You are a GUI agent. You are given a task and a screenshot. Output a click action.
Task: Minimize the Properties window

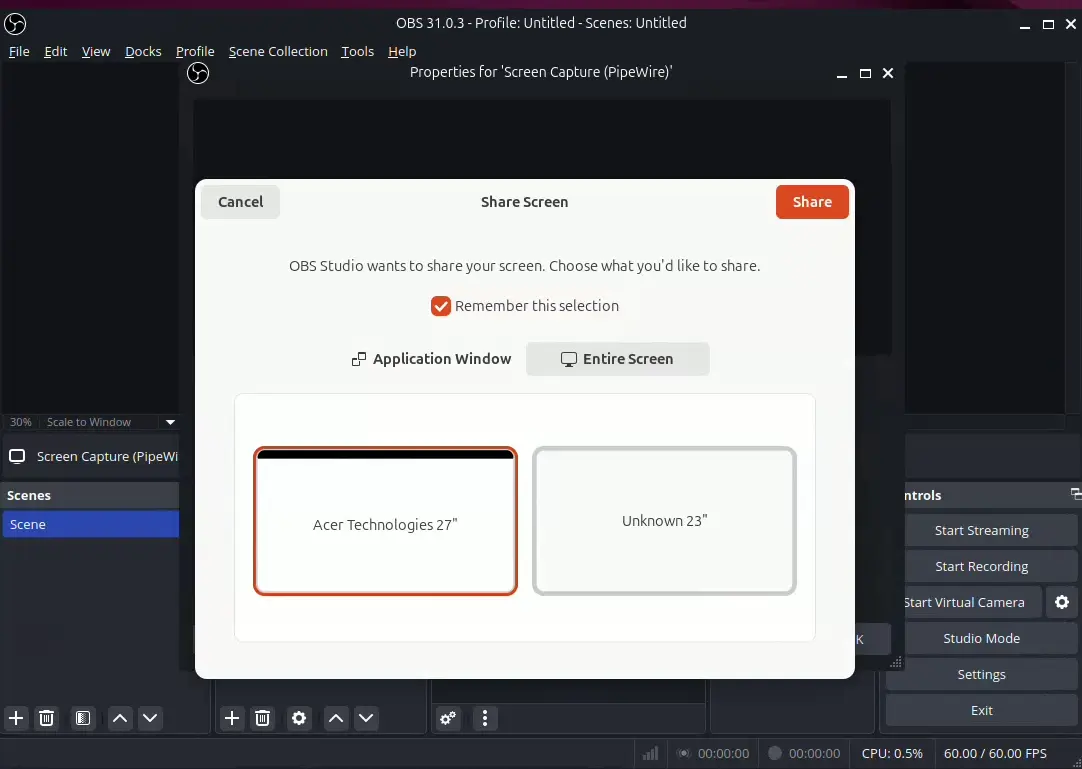coord(841,75)
